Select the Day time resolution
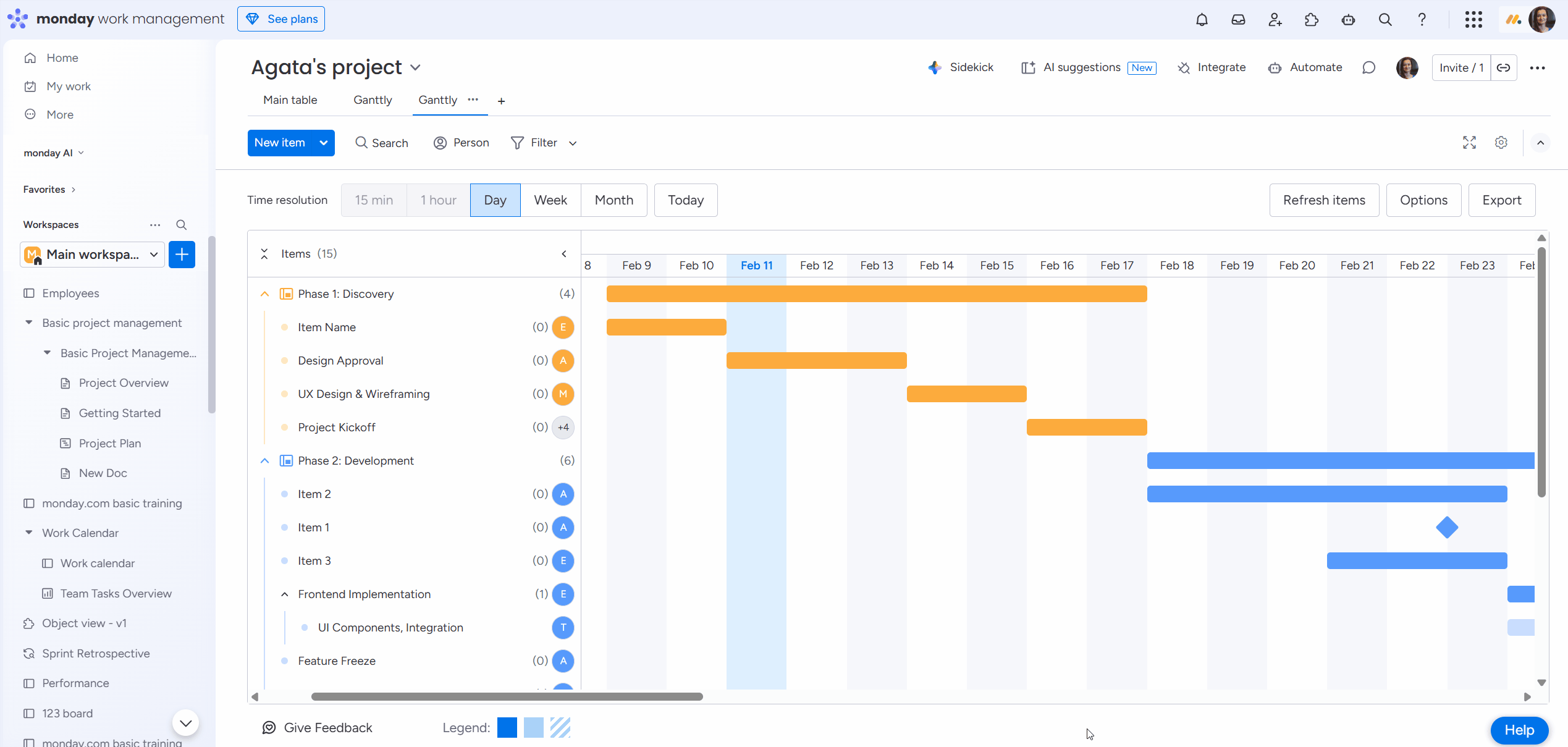 tap(495, 200)
